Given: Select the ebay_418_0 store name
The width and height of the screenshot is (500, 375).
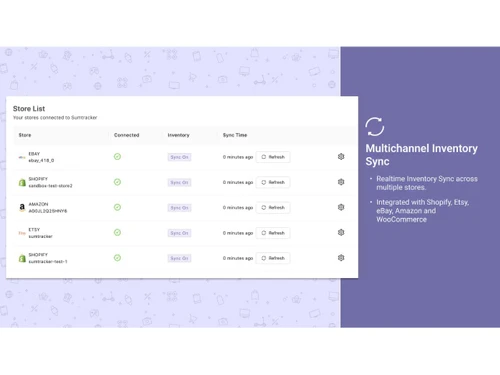Looking at the screenshot, I should 41,160.
